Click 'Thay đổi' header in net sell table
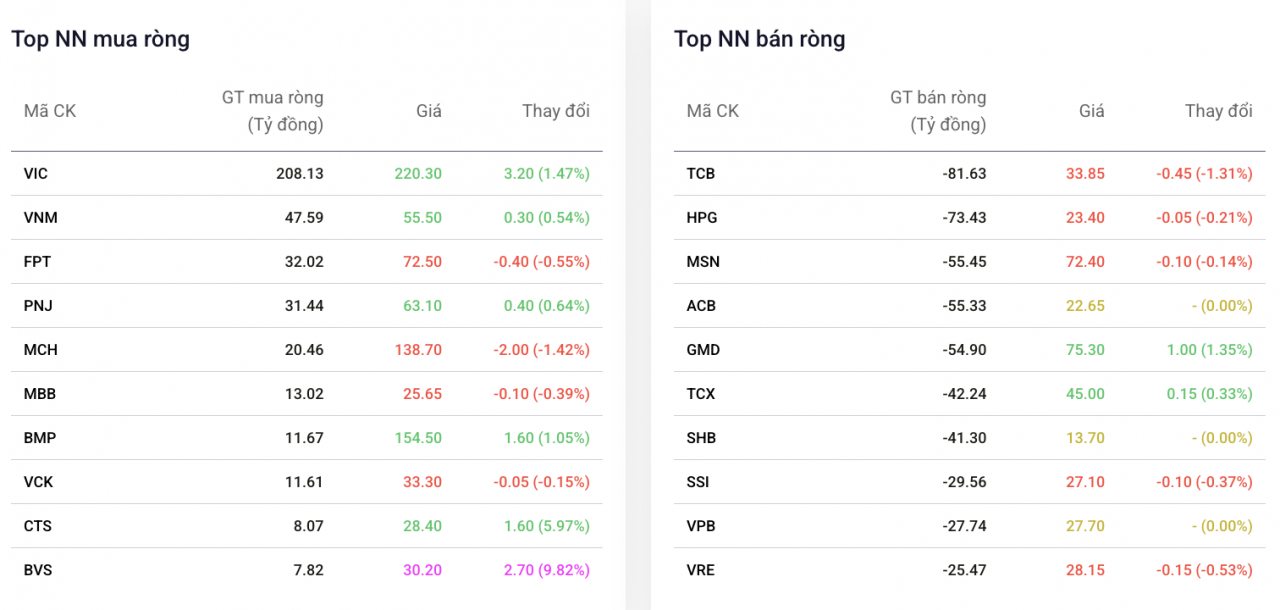This screenshot has height=610, width=1280. [x=1218, y=111]
